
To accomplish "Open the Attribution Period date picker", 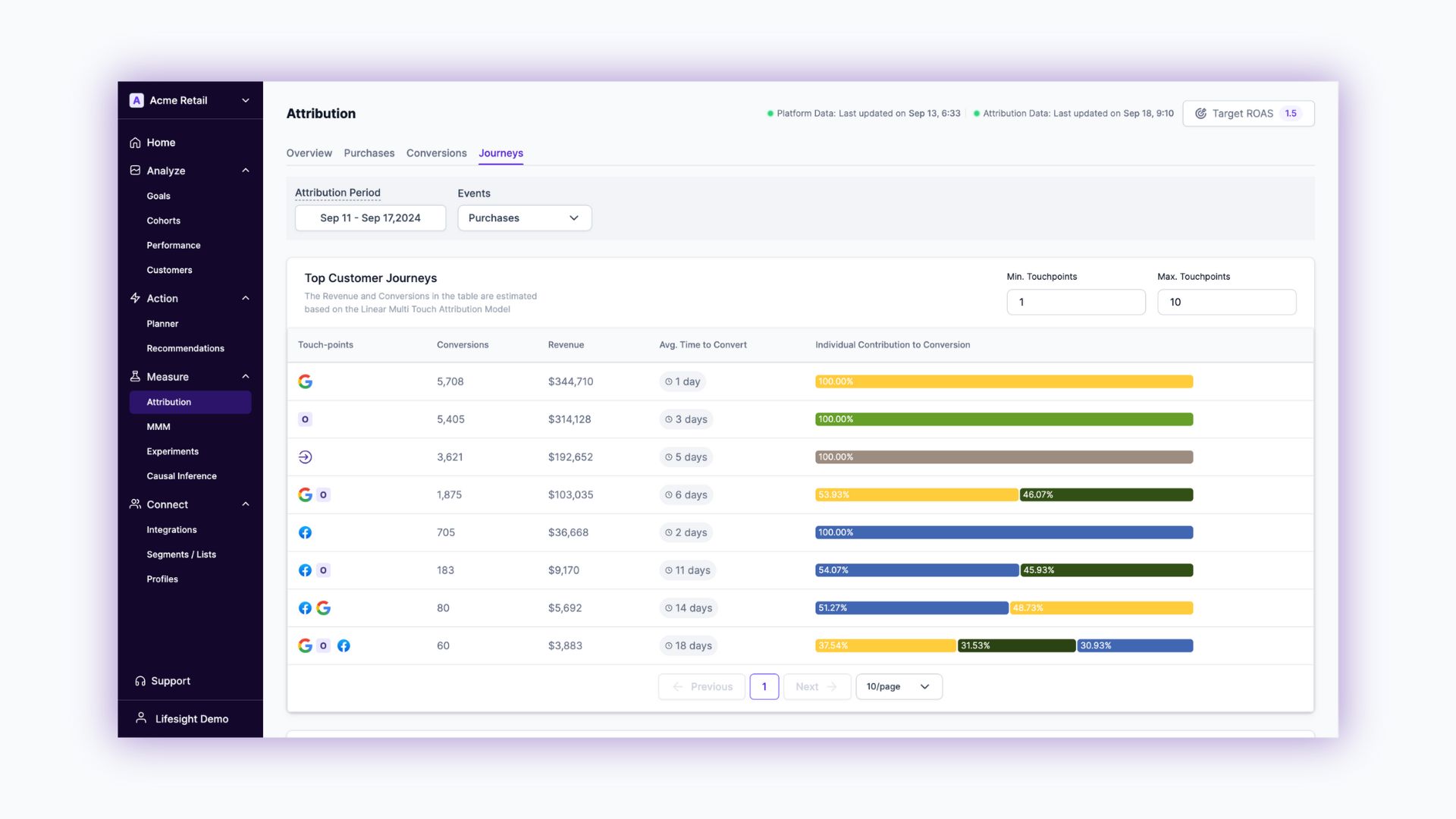I will 370,218.
